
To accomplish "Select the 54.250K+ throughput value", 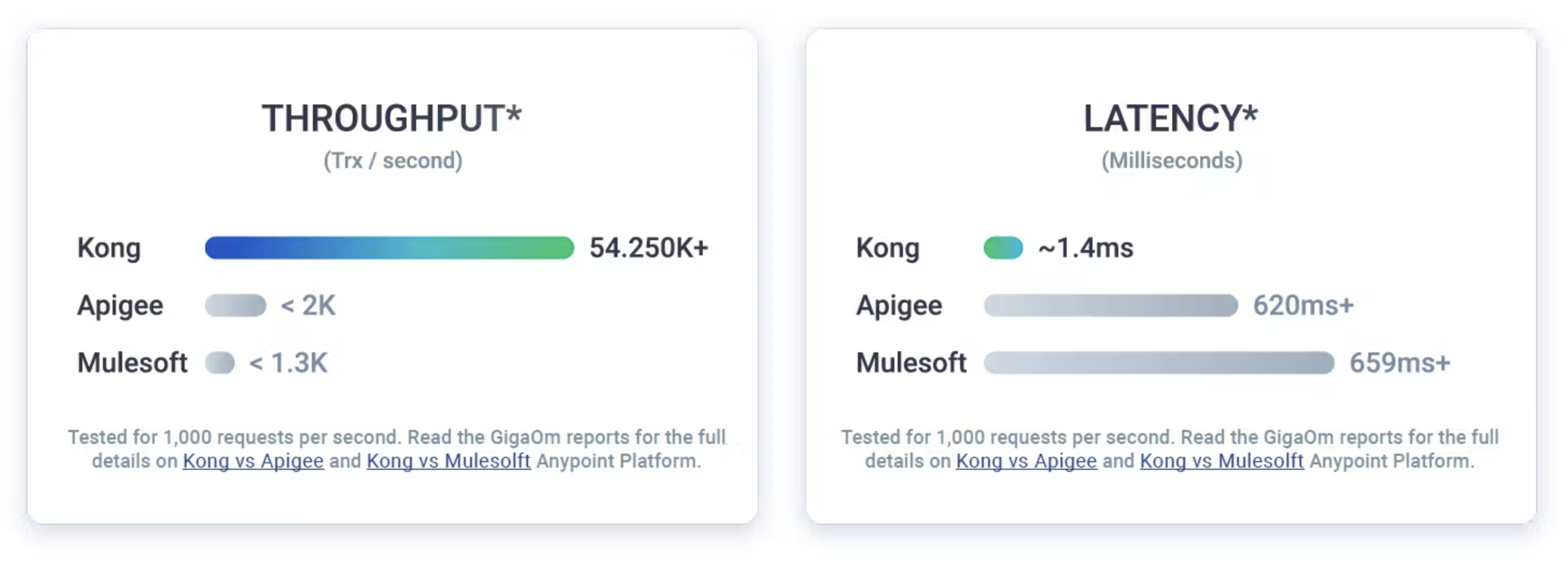I will pos(648,248).
